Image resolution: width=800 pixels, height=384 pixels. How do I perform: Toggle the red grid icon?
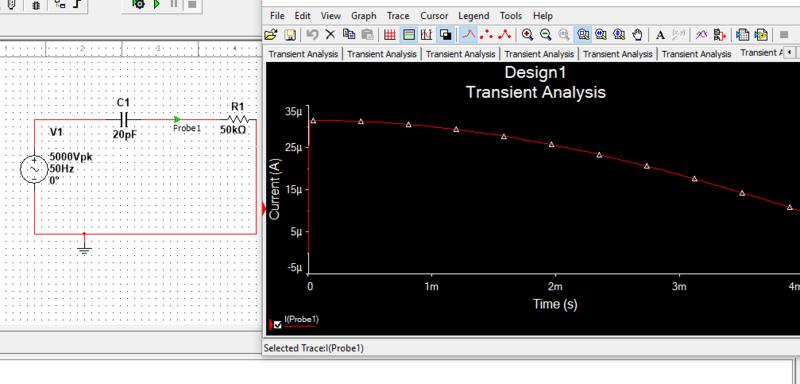[390, 35]
